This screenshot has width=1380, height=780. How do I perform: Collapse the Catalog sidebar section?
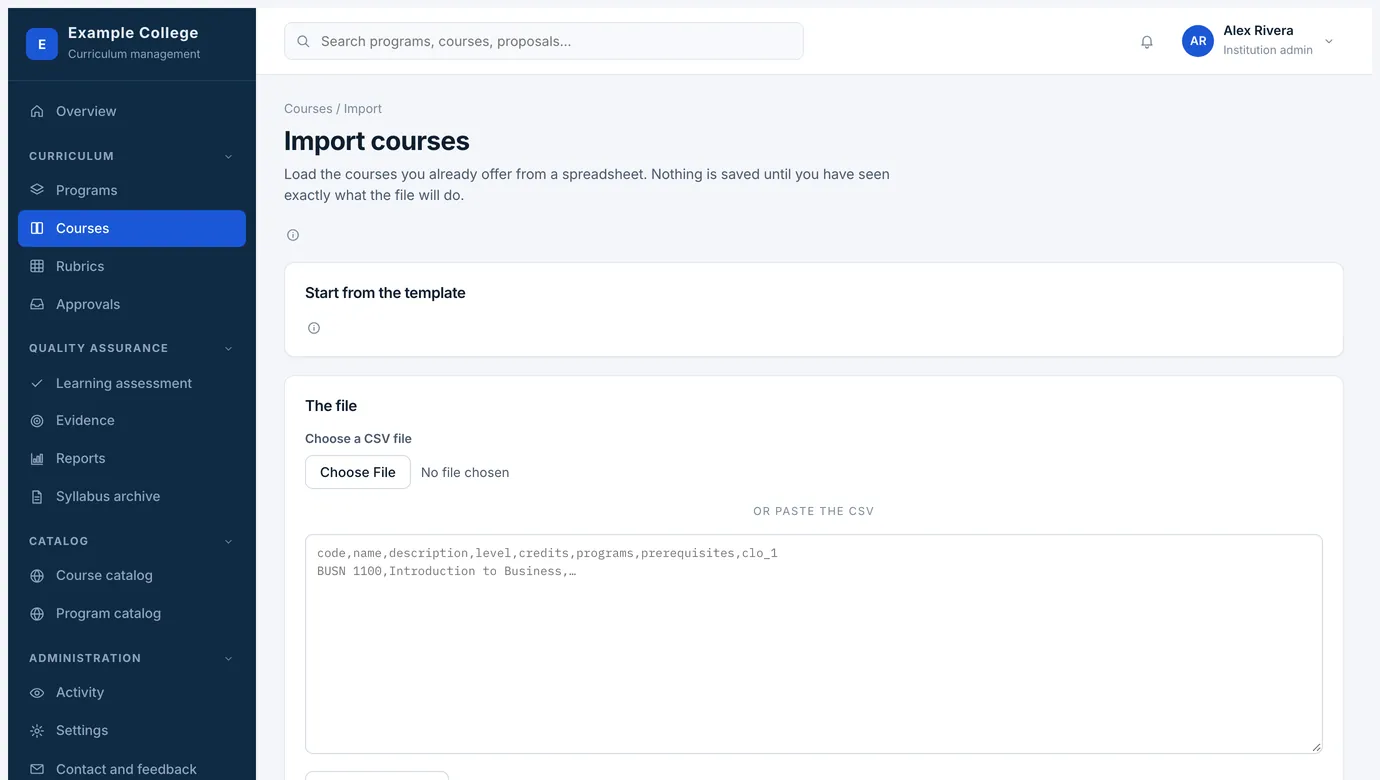tap(228, 542)
